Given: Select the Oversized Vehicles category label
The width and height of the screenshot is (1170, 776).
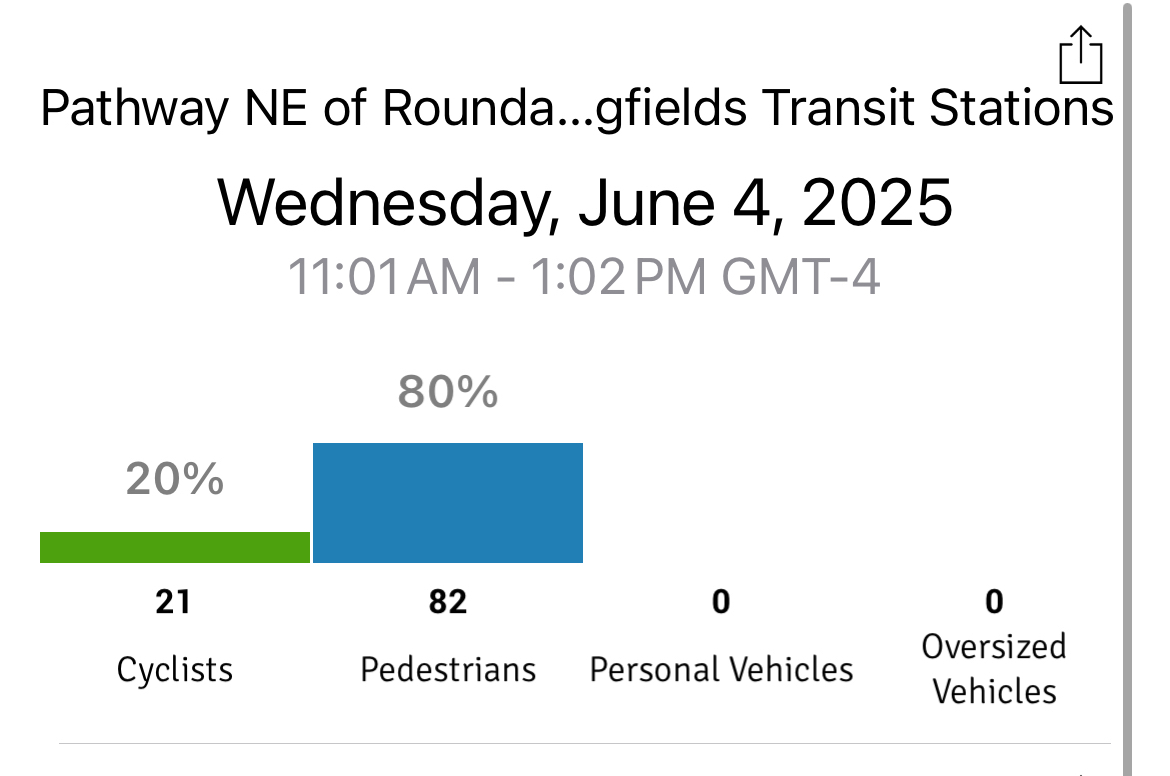Looking at the screenshot, I should pyautogui.click(x=994, y=669).
